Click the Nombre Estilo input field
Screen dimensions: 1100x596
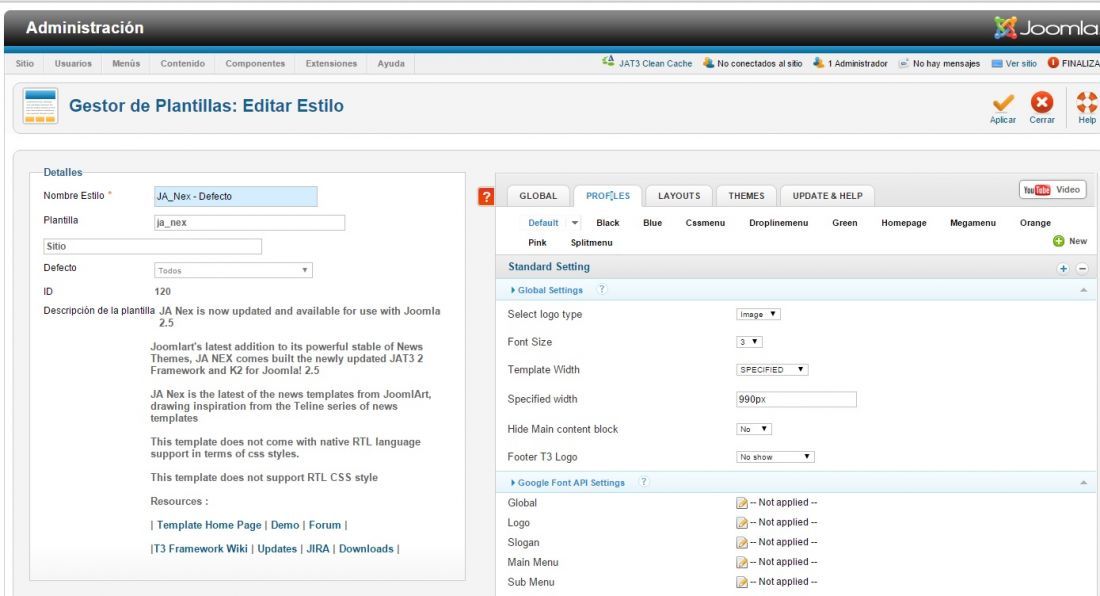(x=235, y=196)
